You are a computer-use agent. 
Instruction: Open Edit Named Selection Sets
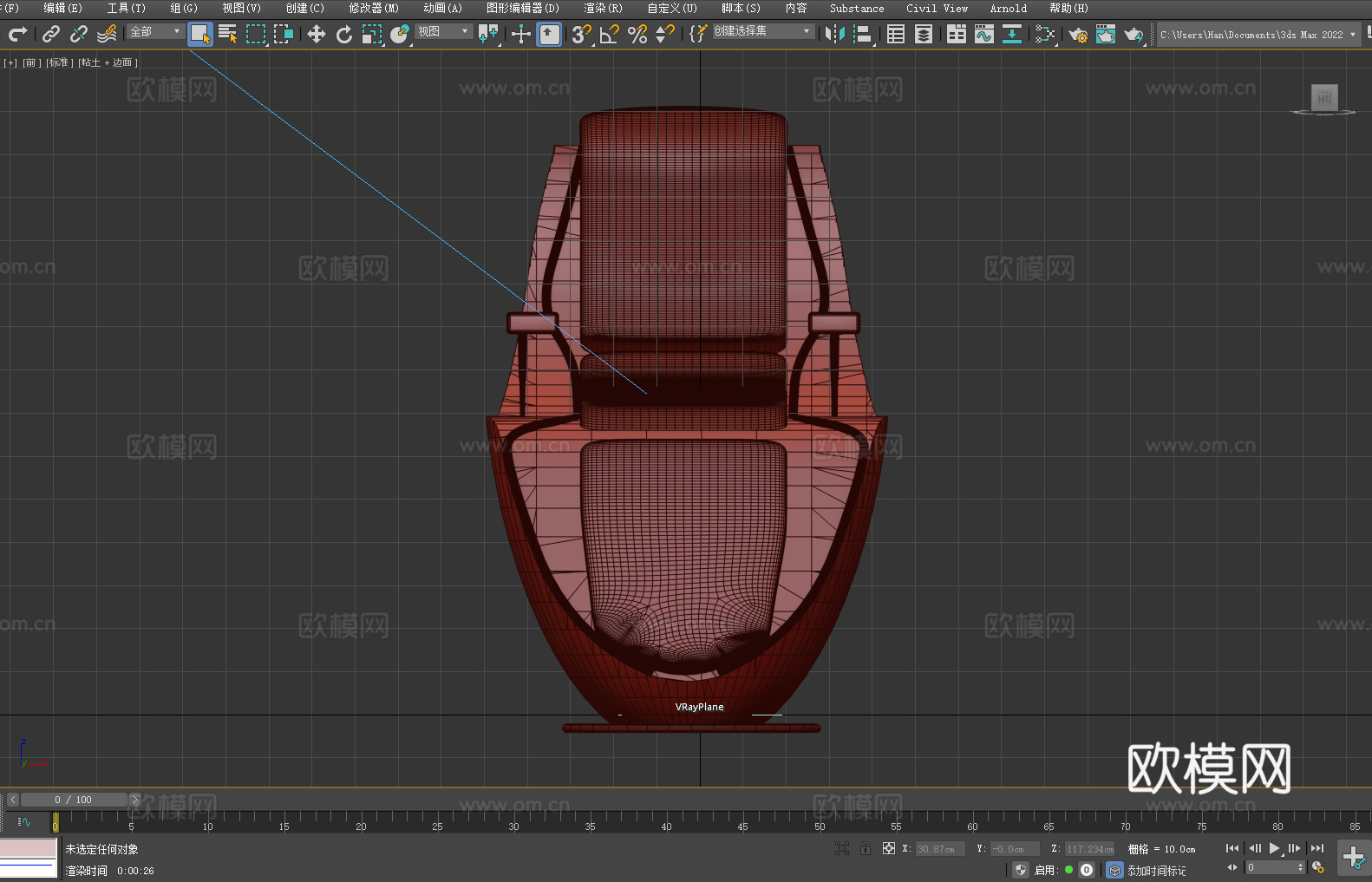698,34
